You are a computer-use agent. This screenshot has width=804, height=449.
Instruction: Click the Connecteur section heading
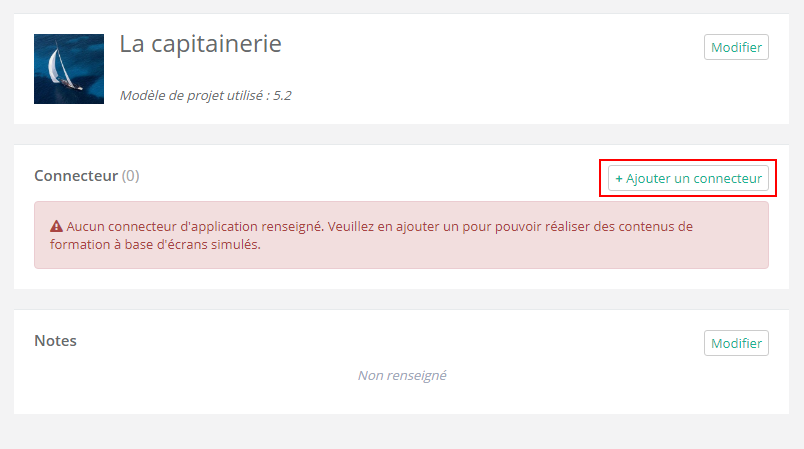coord(76,176)
